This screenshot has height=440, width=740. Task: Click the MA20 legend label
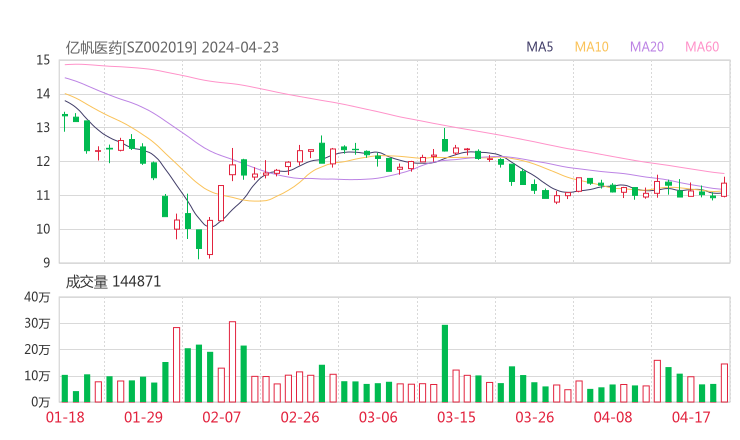tap(647, 47)
